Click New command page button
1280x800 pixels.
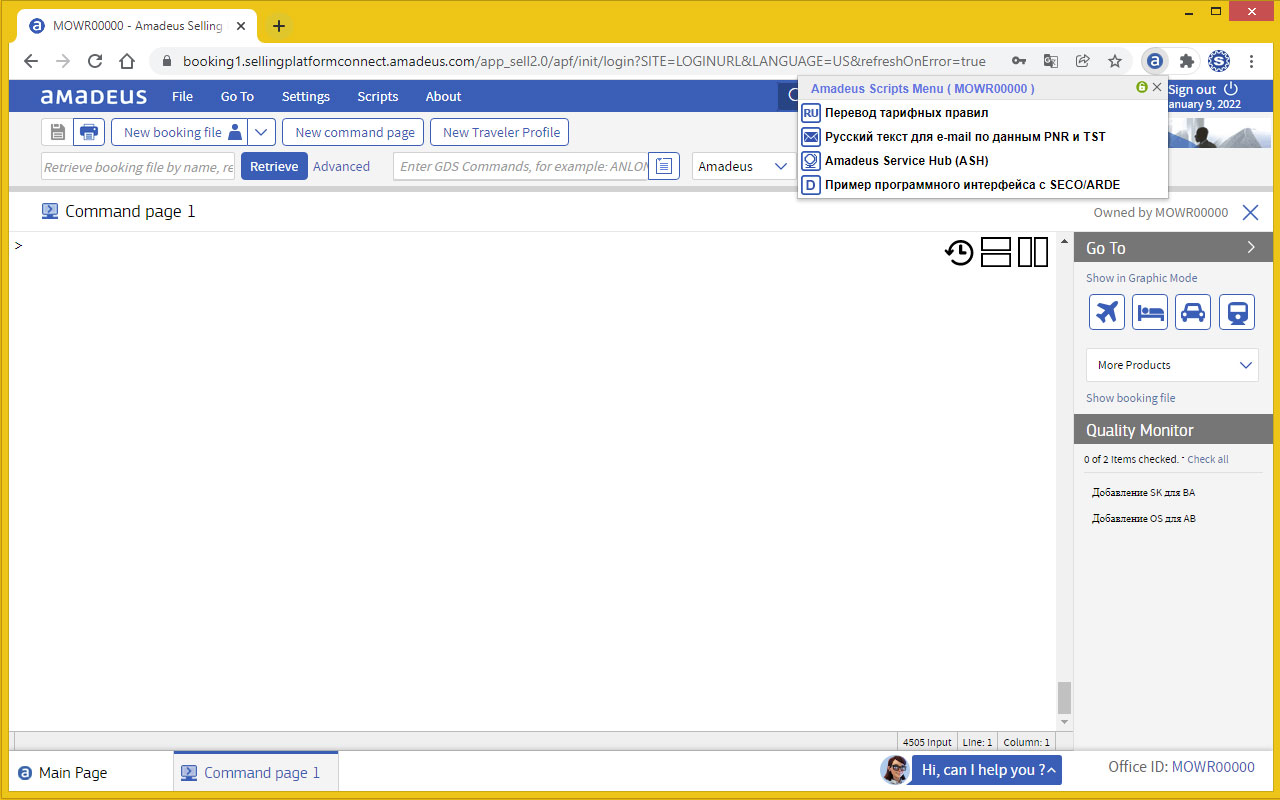354,132
